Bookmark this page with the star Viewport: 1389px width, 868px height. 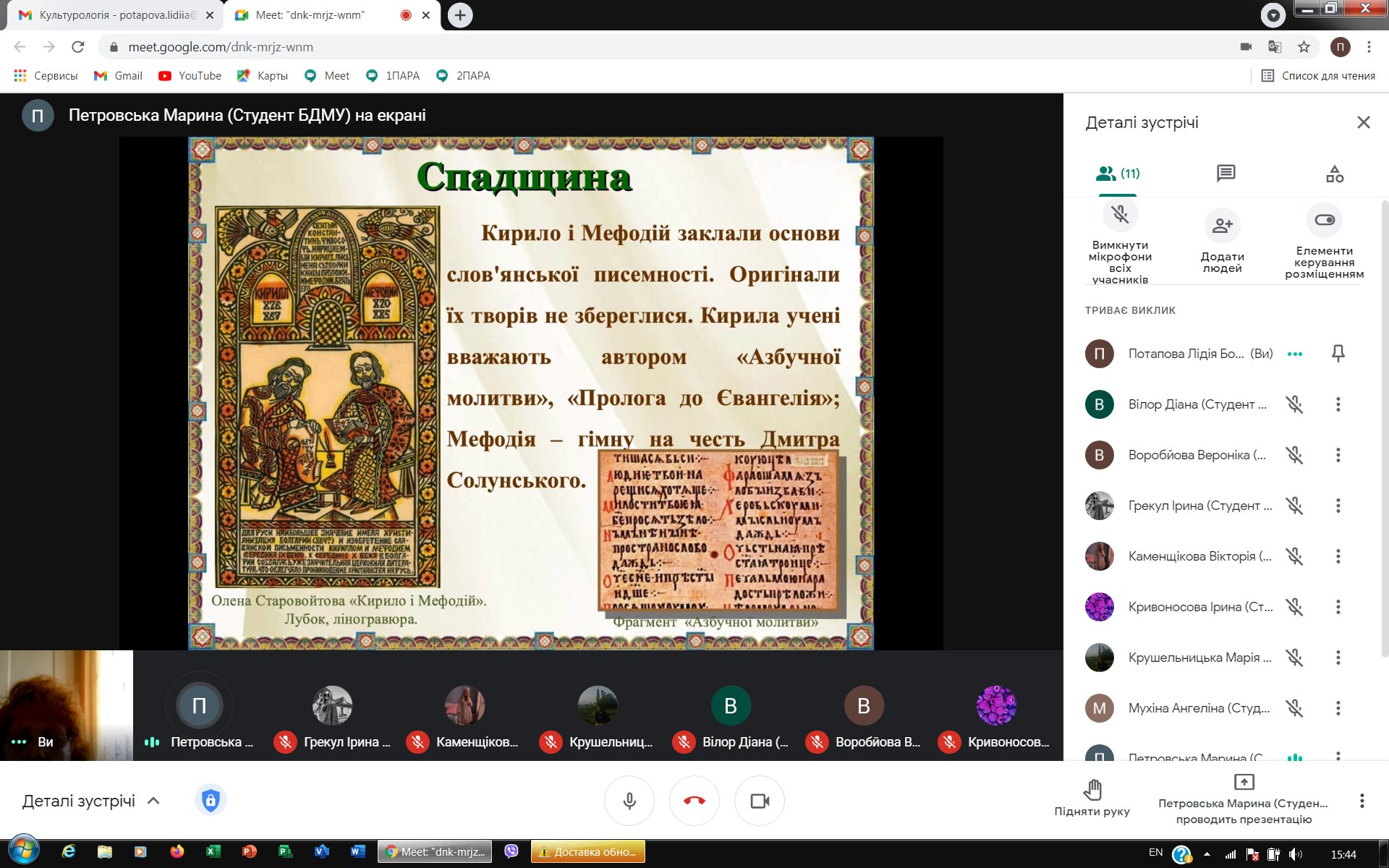[x=1304, y=47]
